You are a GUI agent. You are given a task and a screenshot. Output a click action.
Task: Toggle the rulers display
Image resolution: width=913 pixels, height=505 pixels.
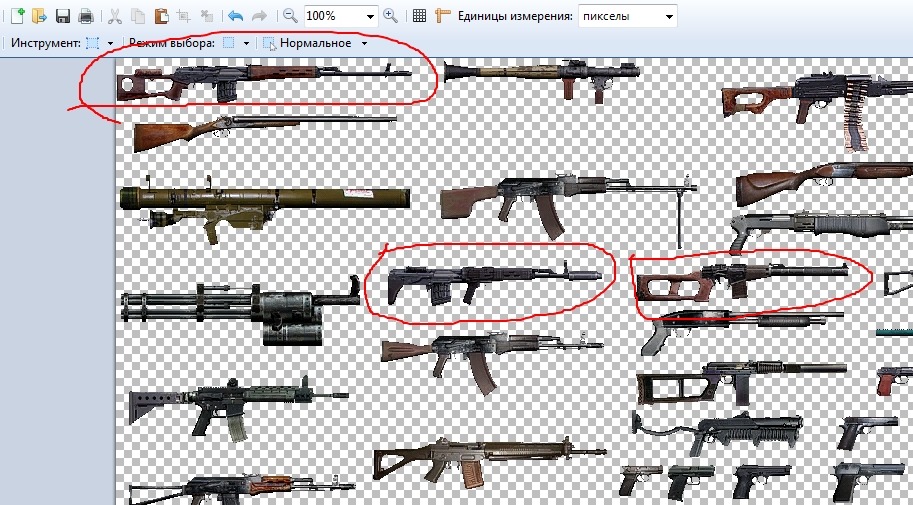[x=443, y=16]
